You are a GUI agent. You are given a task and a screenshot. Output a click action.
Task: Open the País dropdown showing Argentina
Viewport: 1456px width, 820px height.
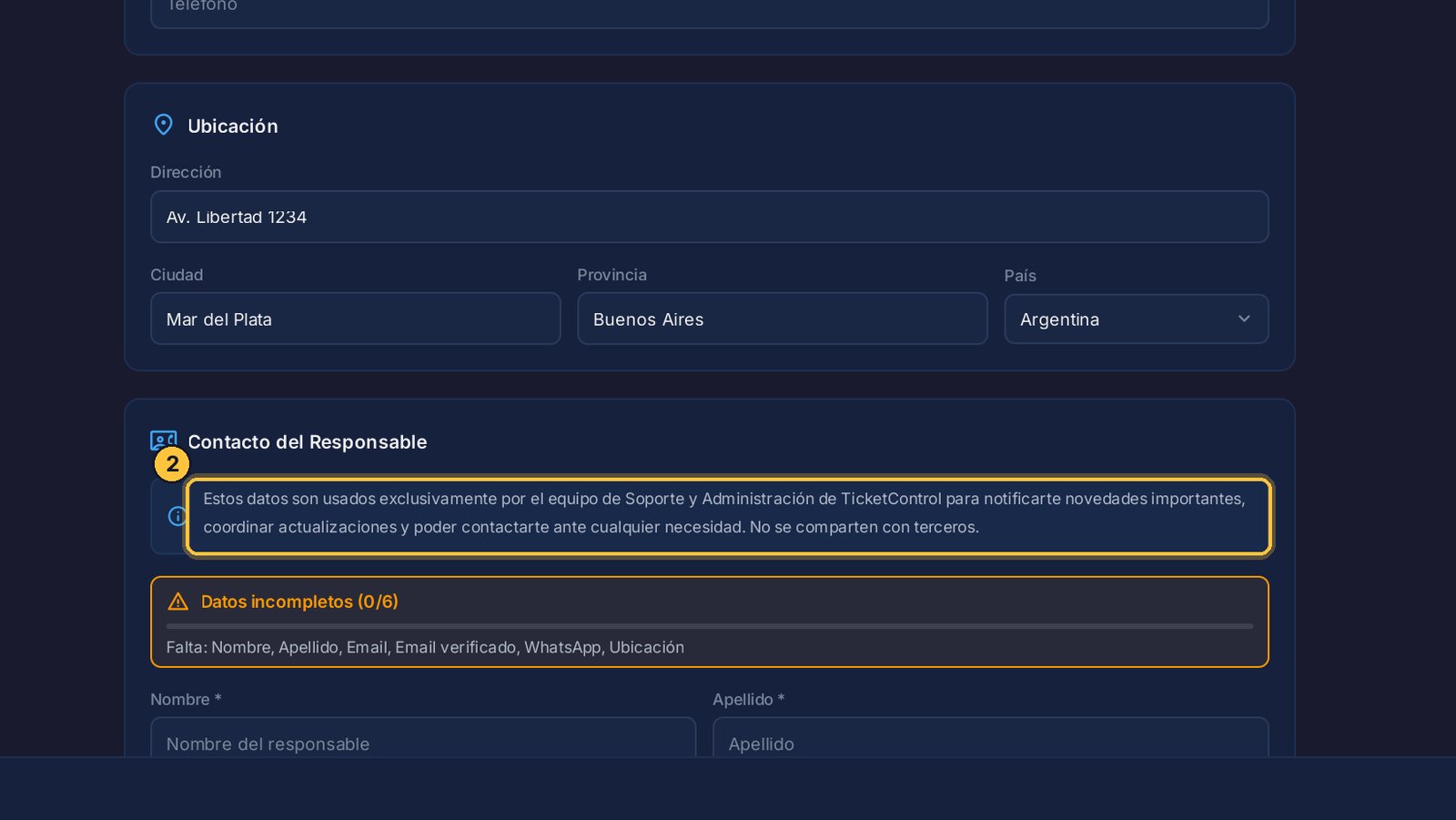[1136, 319]
